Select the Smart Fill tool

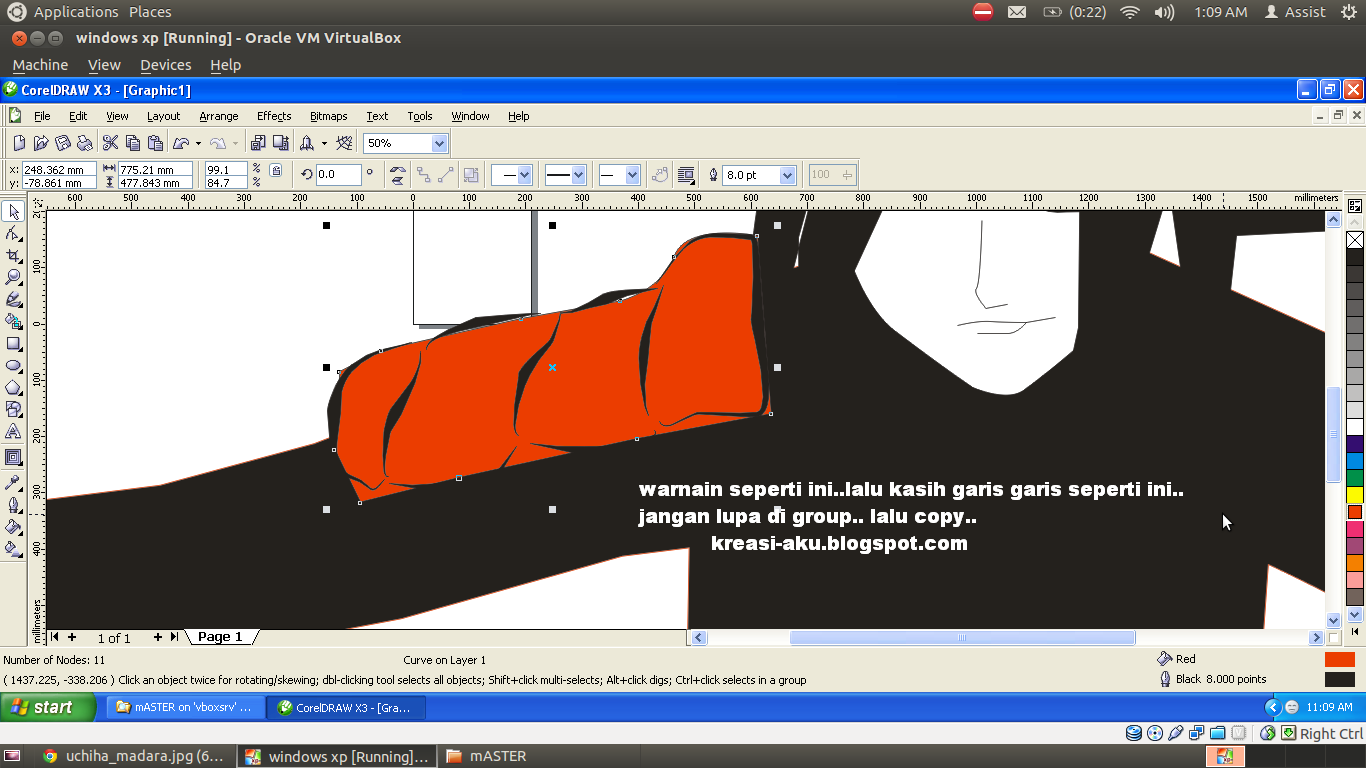click(13, 321)
